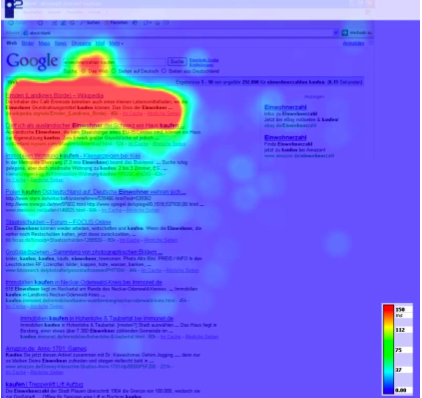The height and width of the screenshot is (398, 422).
Task: Click Im Cache for the Polen kaufen result
Action: pyautogui.click(x=112, y=210)
